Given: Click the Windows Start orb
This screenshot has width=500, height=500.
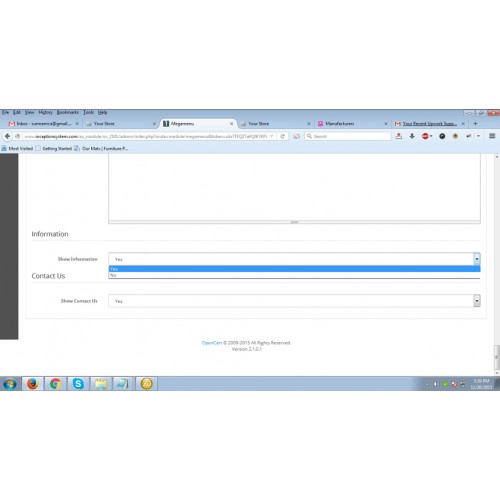Looking at the screenshot, I should click(x=10, y=384).
